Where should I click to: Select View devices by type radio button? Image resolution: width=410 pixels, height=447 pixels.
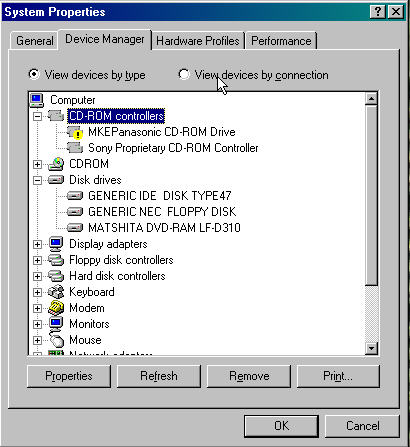34,74
